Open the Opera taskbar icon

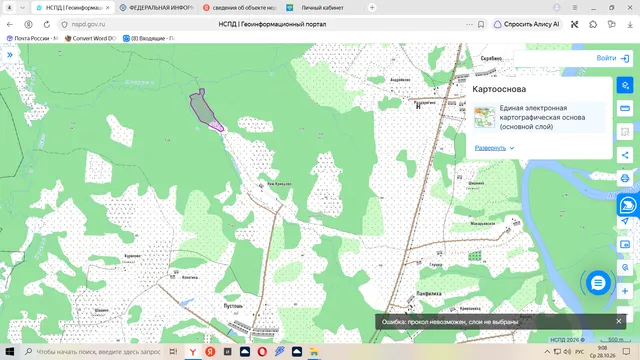[262, 351]
